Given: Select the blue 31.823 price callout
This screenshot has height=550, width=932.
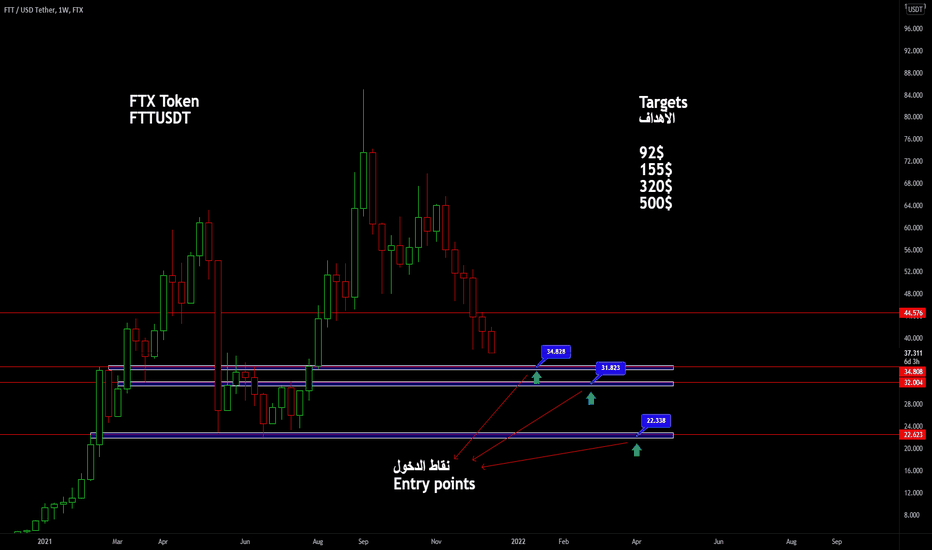Looking at the screenshot, I should point(610,368).
